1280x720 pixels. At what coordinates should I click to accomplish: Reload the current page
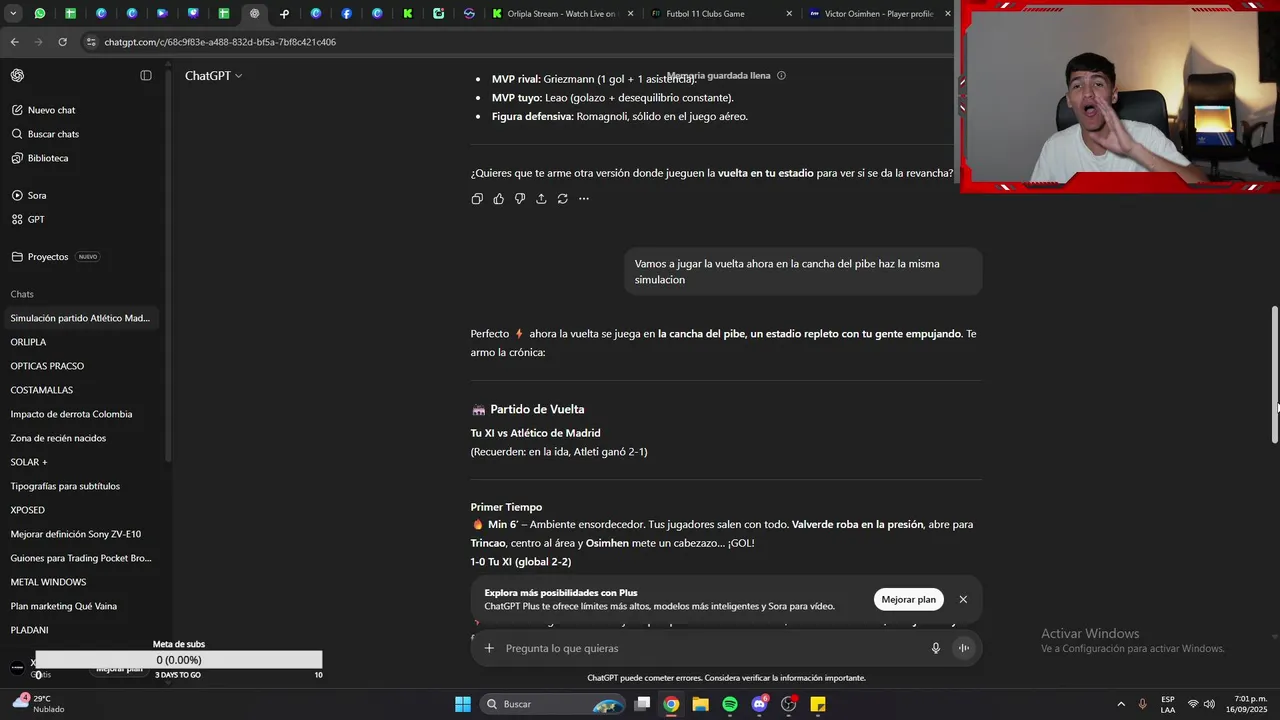pyautogui.click(x=62, y=42)
